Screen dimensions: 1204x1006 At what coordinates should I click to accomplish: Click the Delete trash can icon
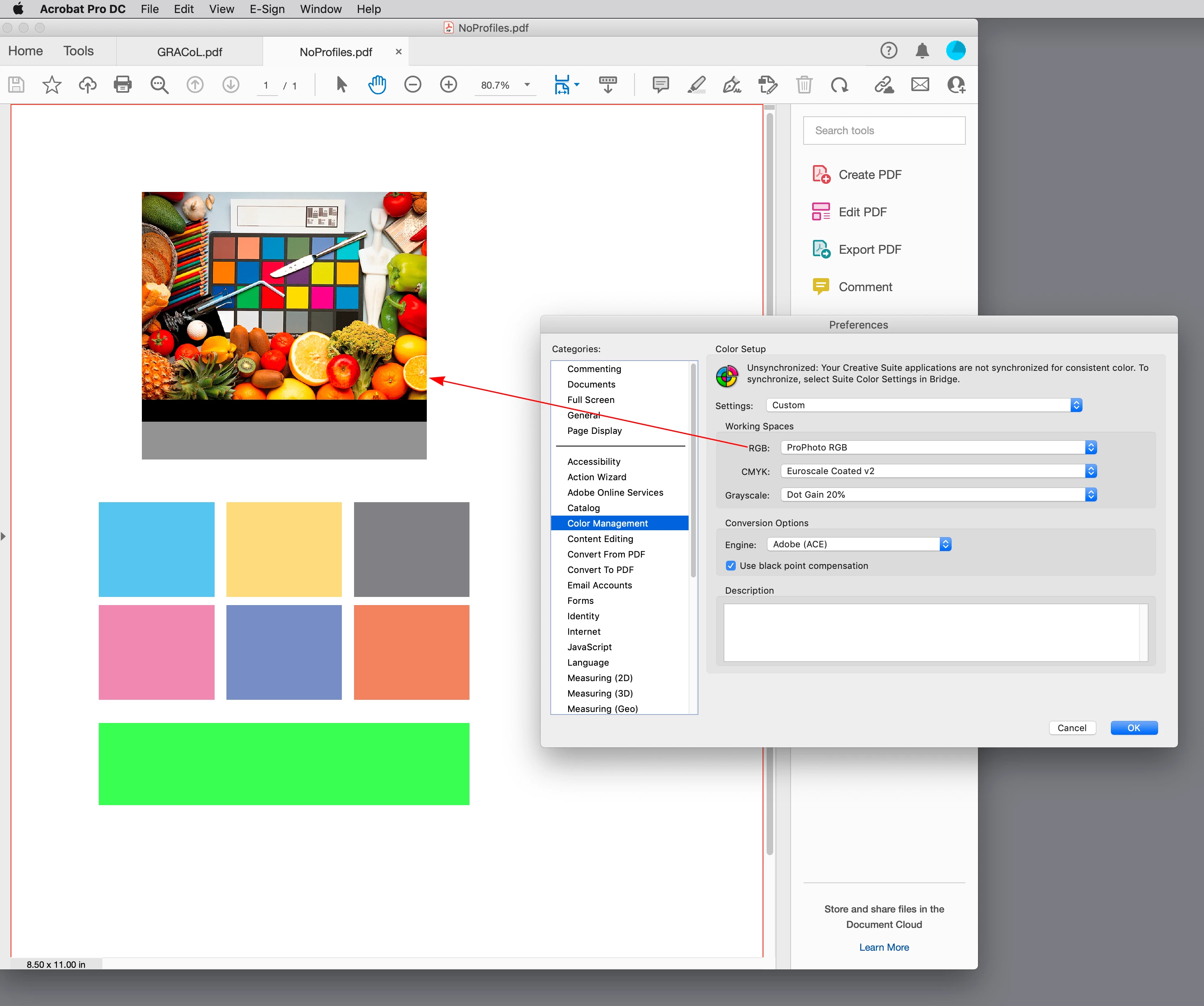[804, 85]
